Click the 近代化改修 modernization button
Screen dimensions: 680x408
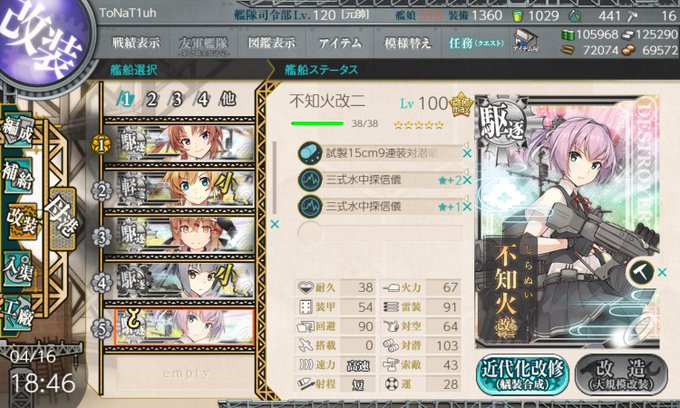pos(523,375)
